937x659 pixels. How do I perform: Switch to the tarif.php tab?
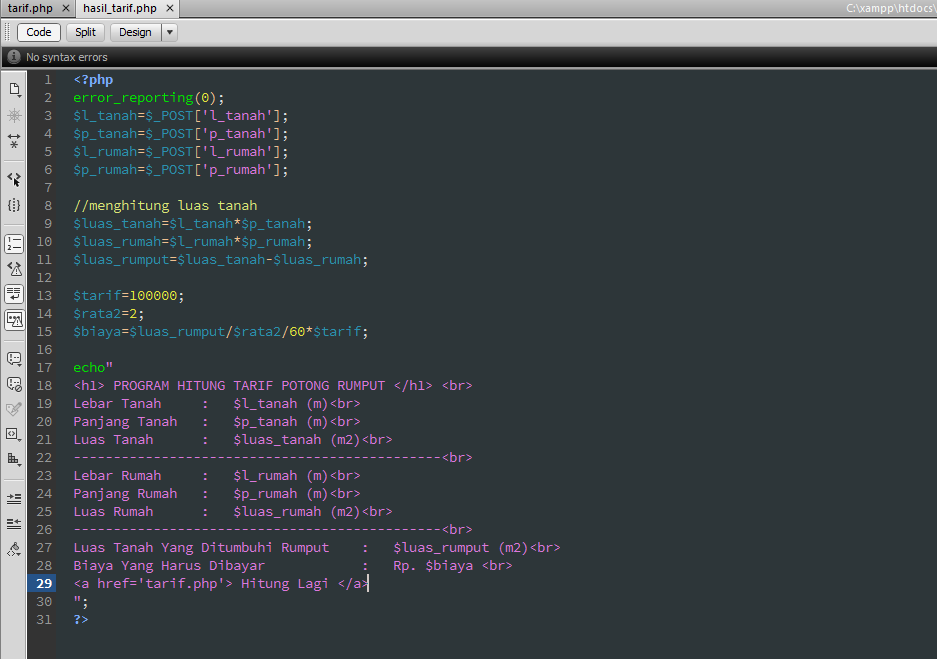(30, 8)
